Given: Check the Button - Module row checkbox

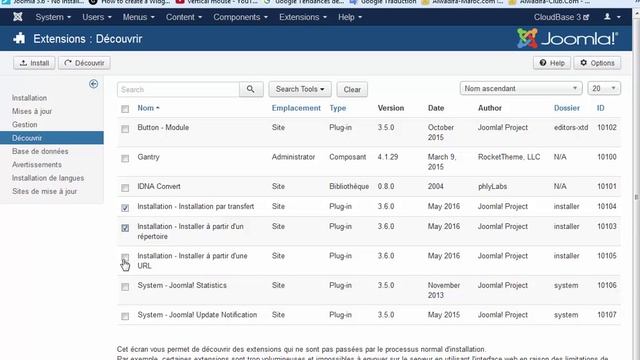Looking at the screenshot, I should pos(125,129).
